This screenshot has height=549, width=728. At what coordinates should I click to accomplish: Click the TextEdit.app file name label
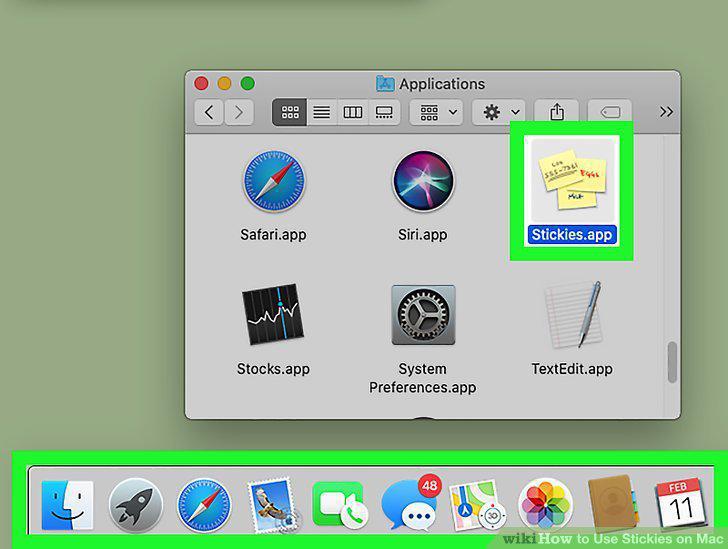tap(572, 369)
